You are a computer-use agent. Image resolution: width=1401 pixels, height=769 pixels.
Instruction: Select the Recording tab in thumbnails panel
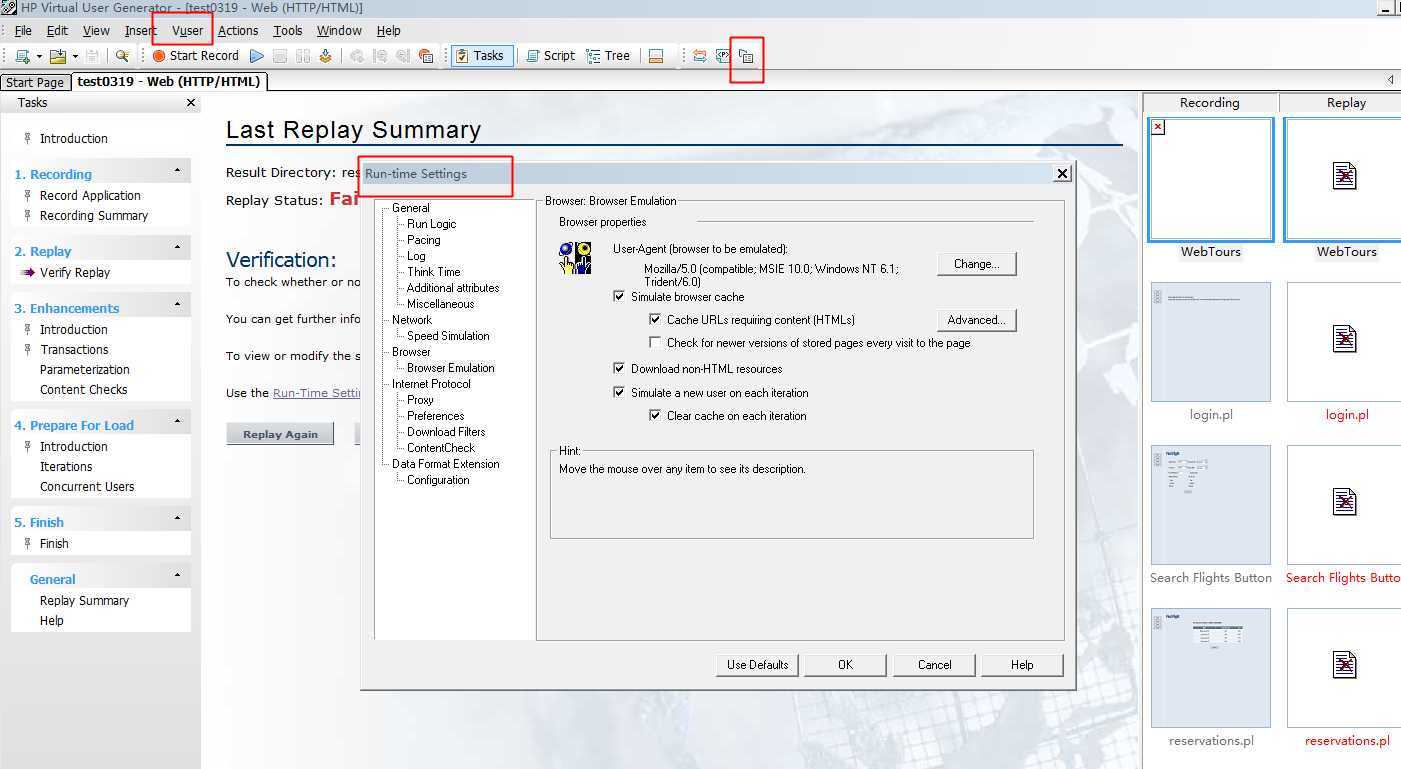pyautogui.click(x=1209, y=103)
